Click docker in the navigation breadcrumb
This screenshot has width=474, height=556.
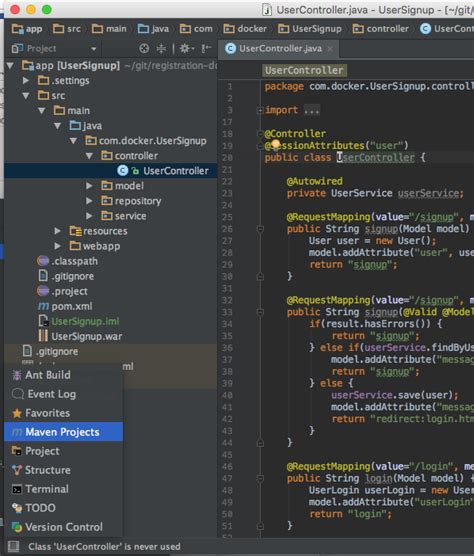tap(245, 29)
